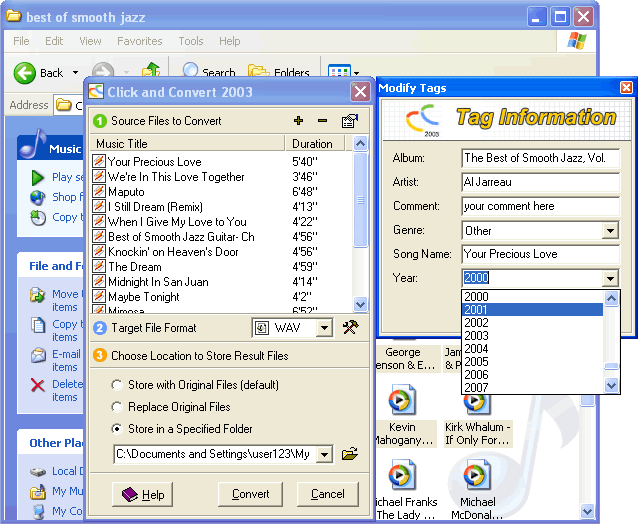Click file icon beside Your Precious Love
Screen dimensions: 638x524
tap(98, 162)
